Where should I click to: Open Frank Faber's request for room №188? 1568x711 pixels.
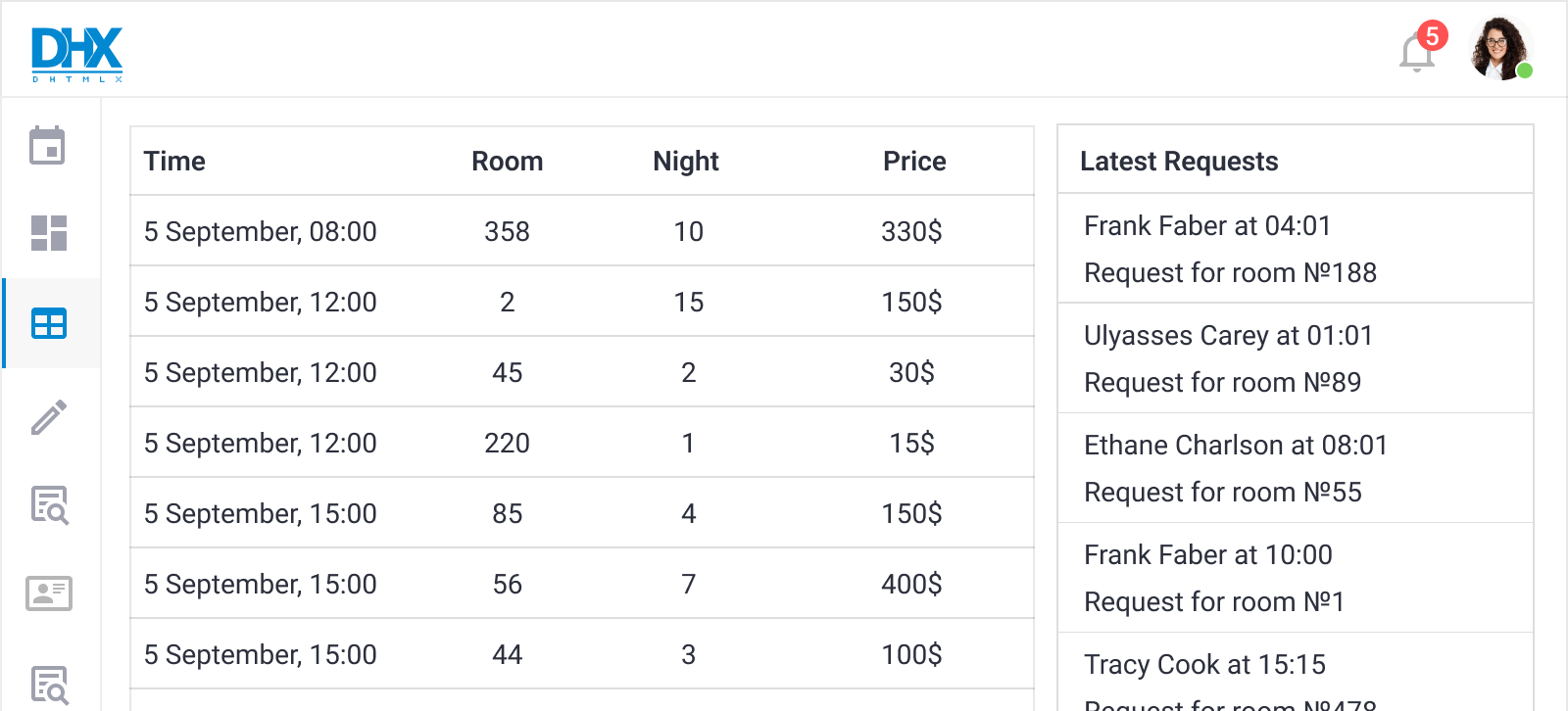pyautogui.click(x=1295, y=250)
